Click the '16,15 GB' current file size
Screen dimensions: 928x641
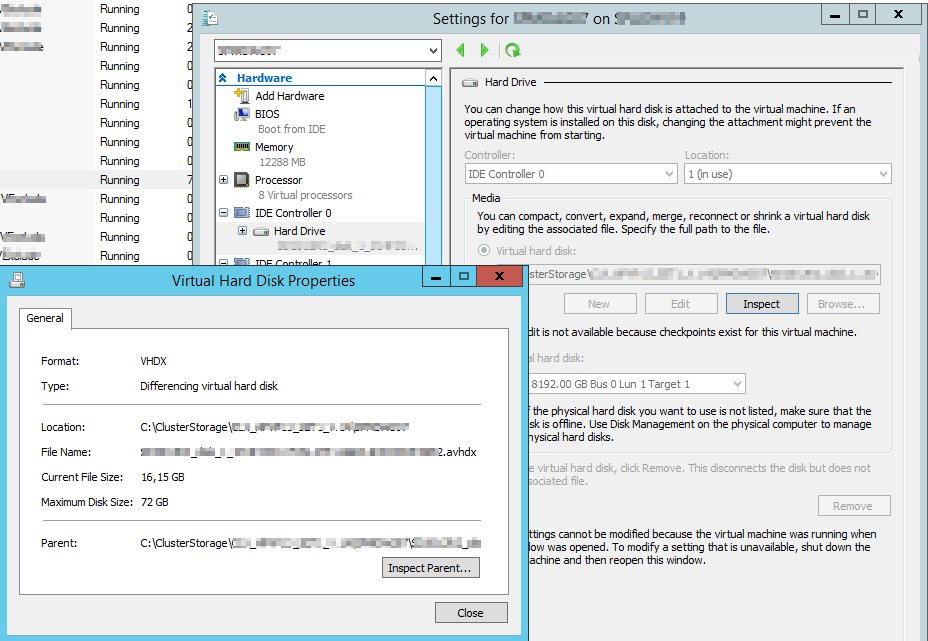[163, 477]
